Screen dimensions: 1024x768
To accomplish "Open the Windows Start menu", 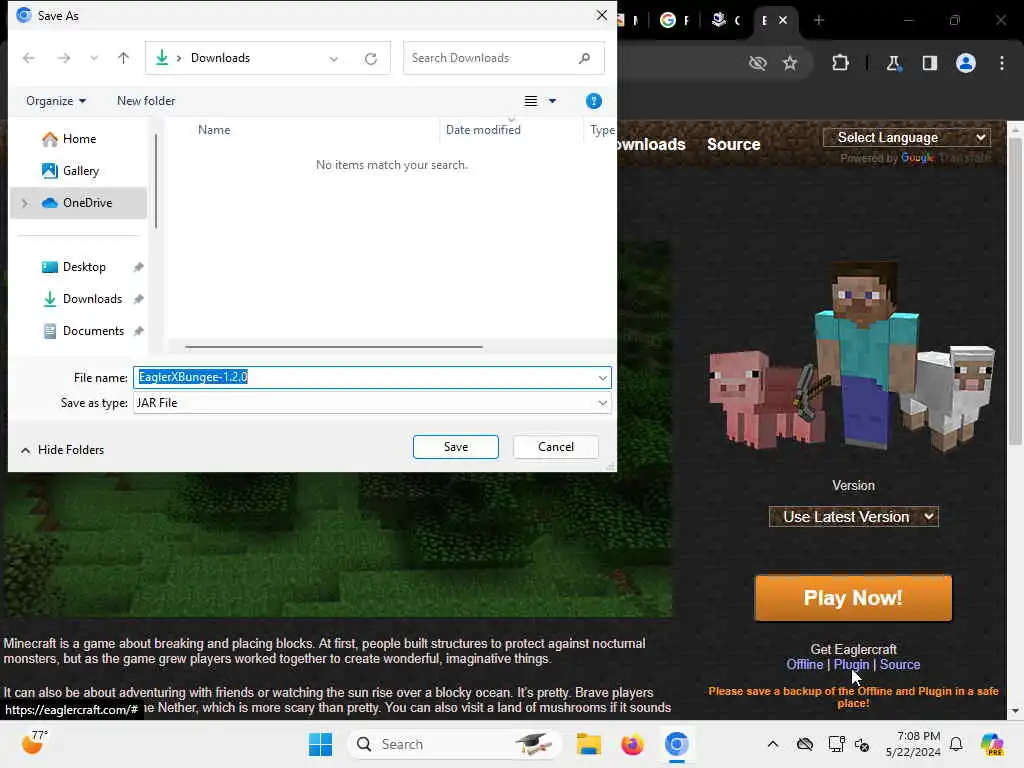I will 320,744.
